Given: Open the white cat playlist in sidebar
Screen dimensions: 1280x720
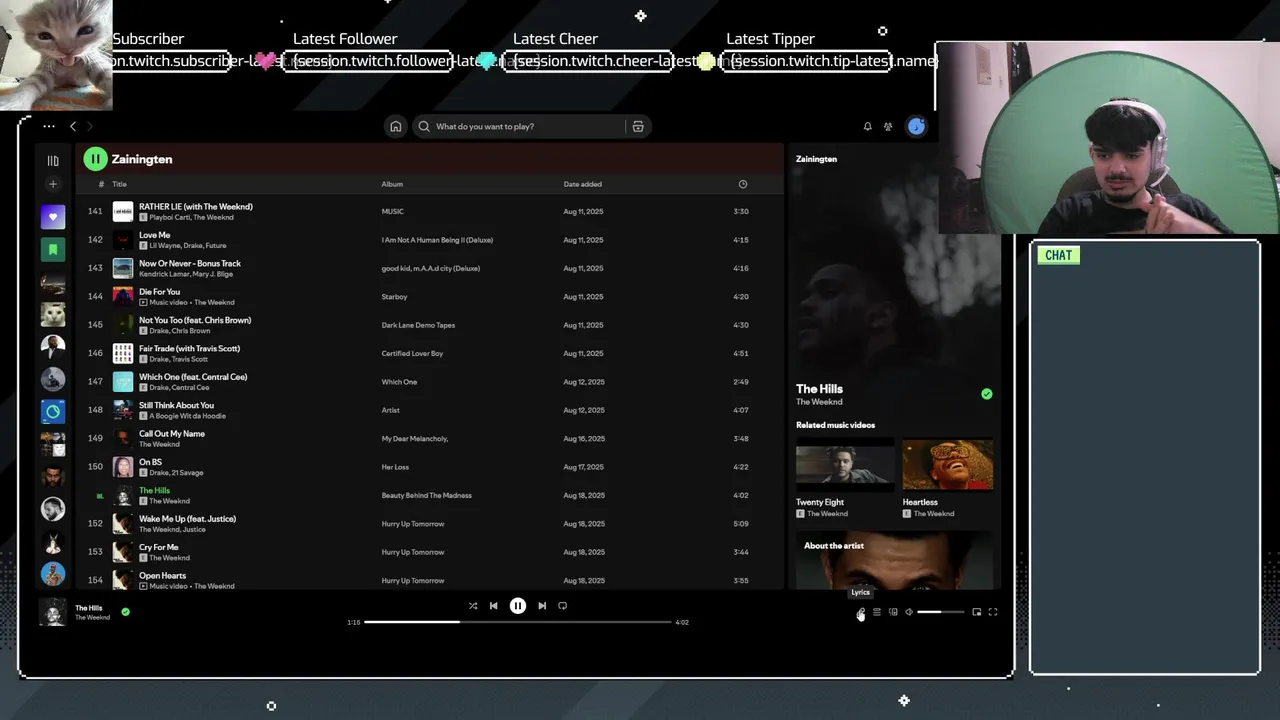Looking at the screenshot, I should pos(53,314).
